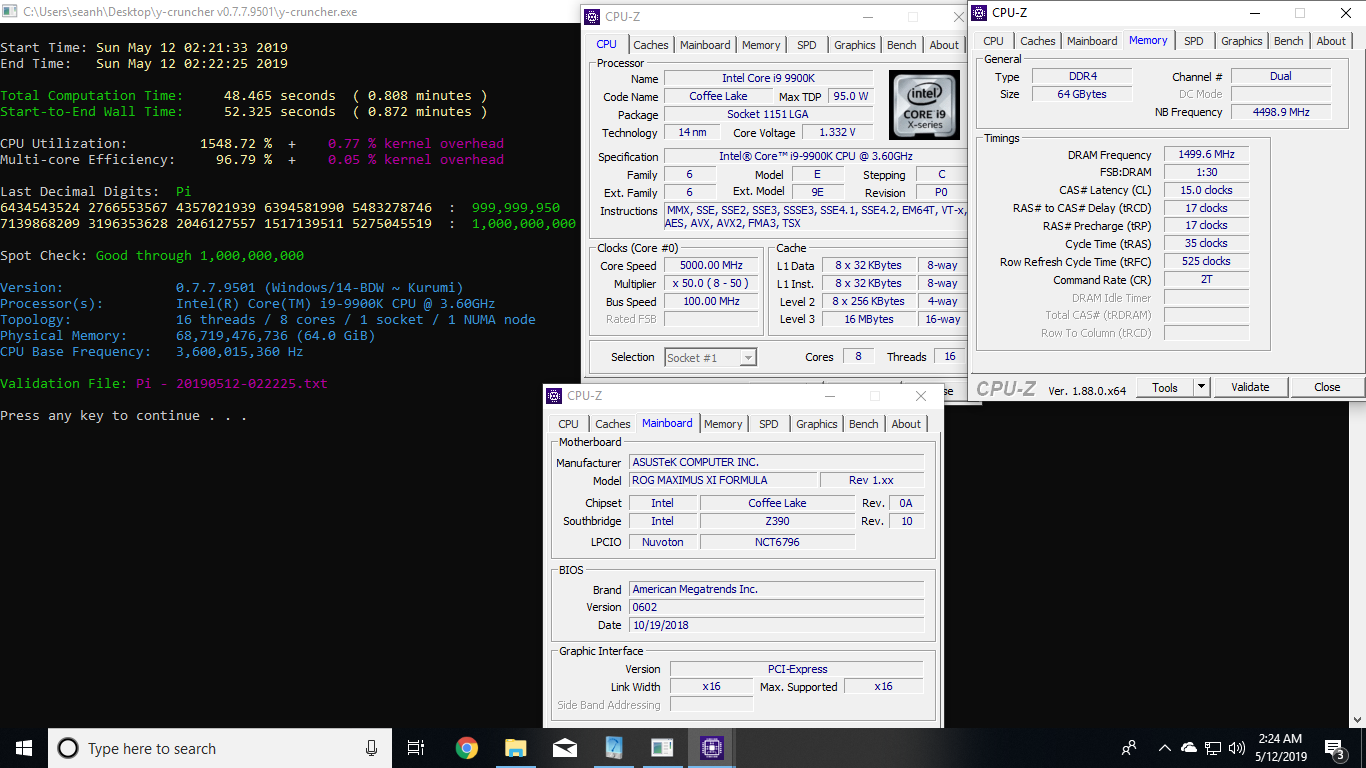The width and height of the screenshot is (1366, 768).
Task: Switch to Mainboard tab in CPU window
Action: pyautogui.click(x=705, y=45)
